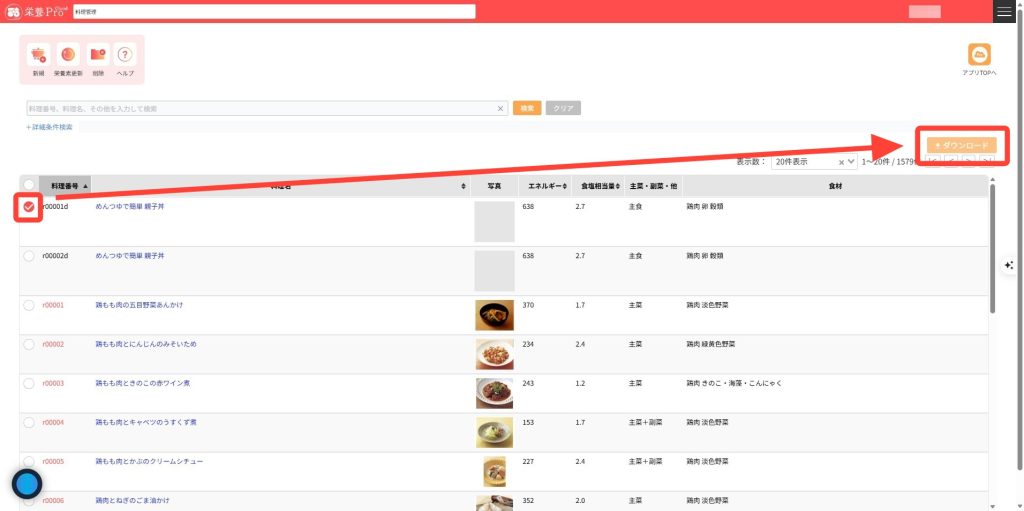Open recipe link 鶏もも肉の五目野菜あんかけ

[x=139, y=304]
